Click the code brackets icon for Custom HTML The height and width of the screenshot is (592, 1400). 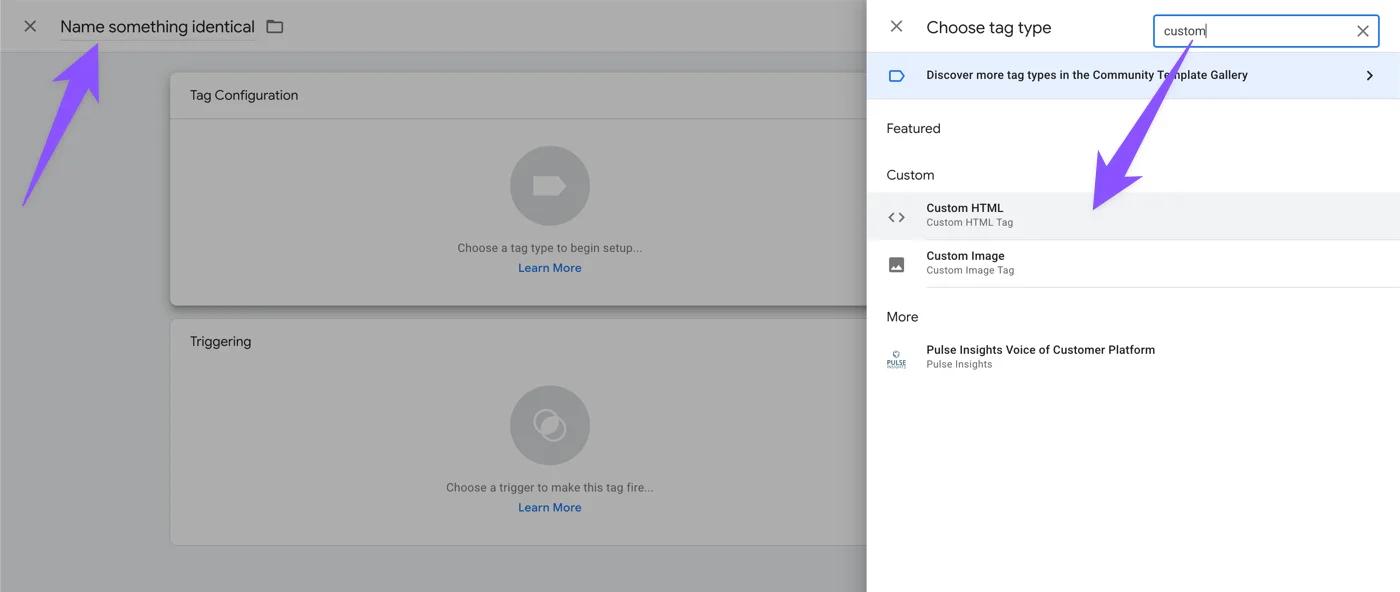pos(896,217)
